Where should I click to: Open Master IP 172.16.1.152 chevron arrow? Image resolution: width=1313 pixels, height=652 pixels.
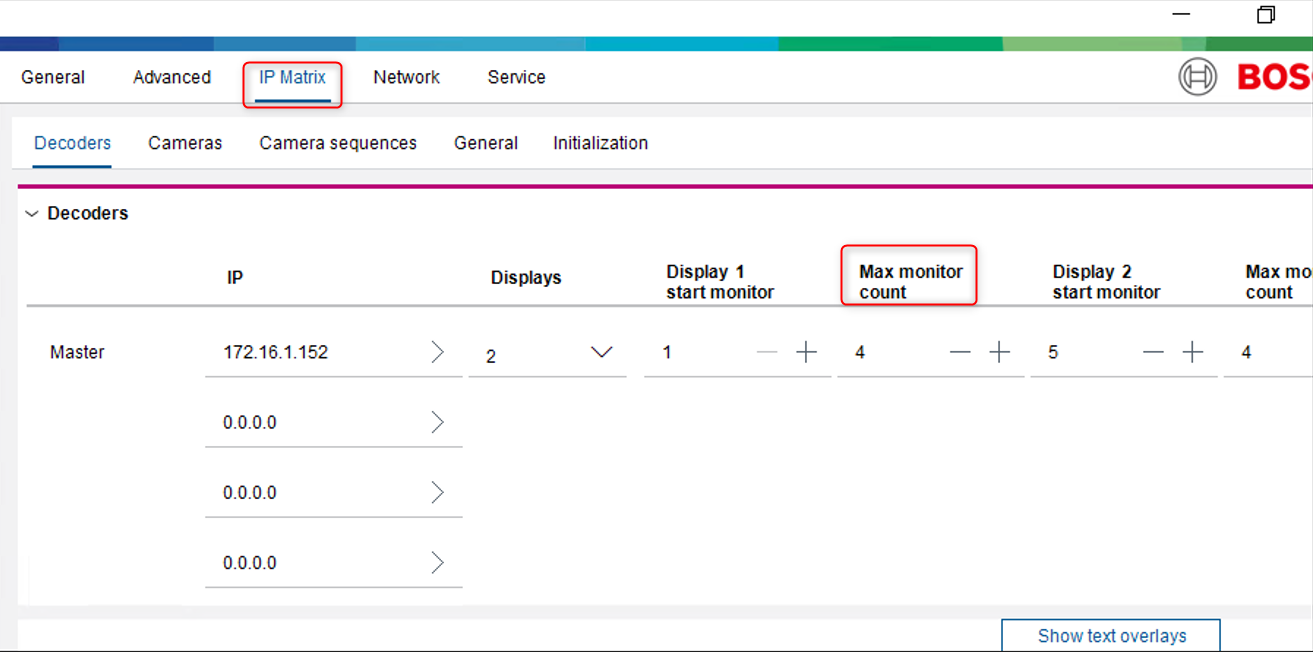(x=437, y=352)
